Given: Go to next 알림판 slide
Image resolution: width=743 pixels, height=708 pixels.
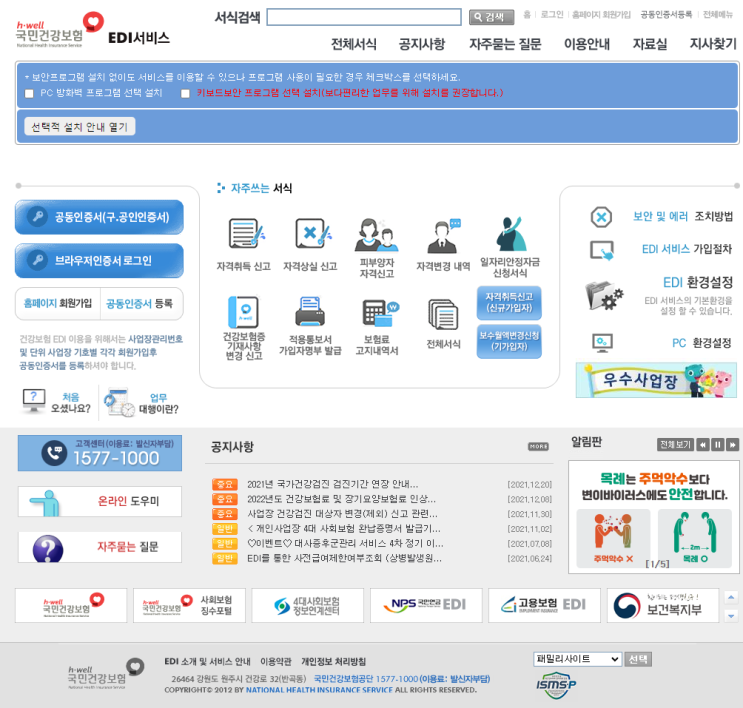Looking at the screenshot, I should coord(733,445).
